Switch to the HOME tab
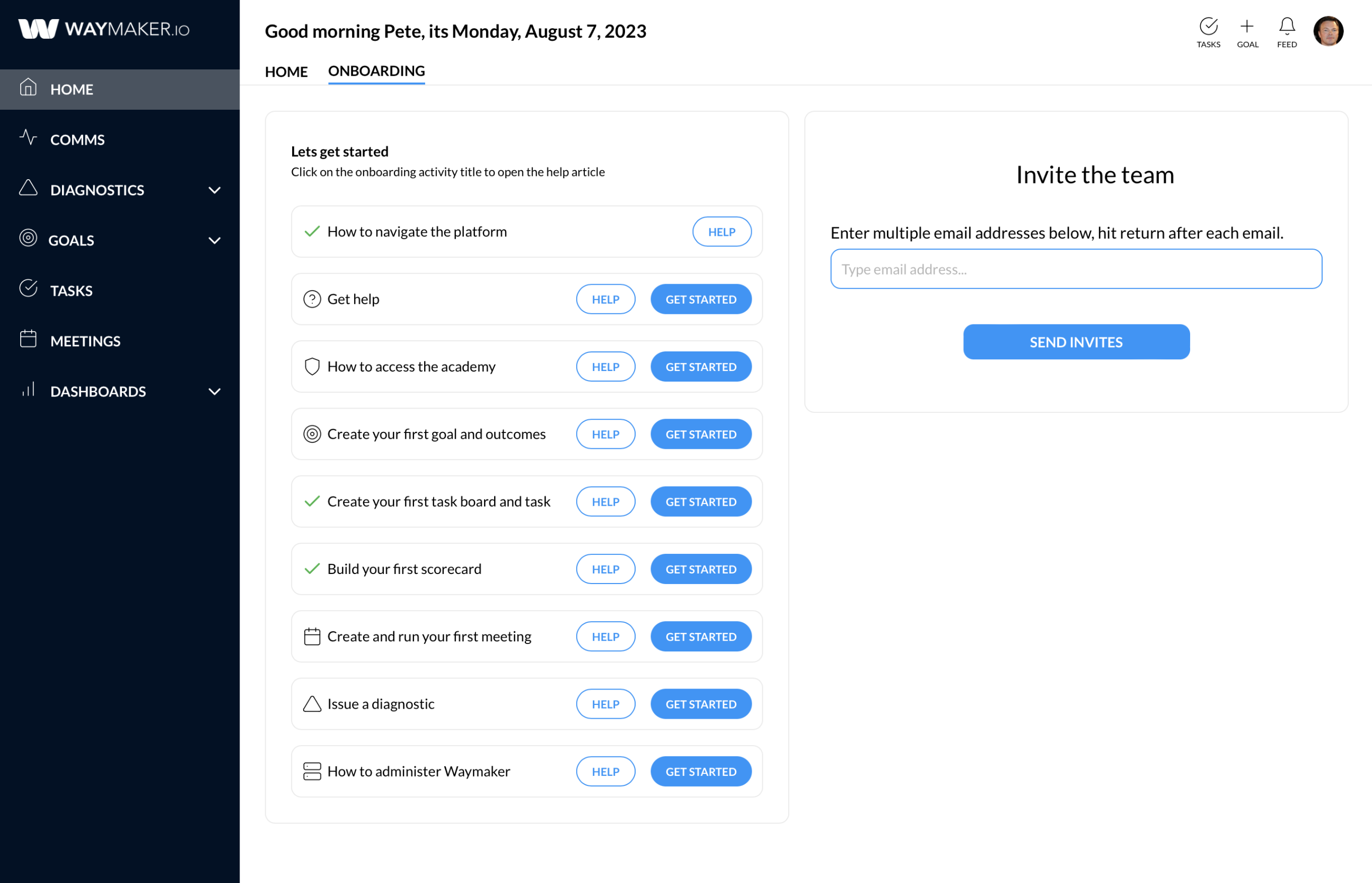Image resolution: width=1372 pixels, height=883 pixels. [286, 72]
